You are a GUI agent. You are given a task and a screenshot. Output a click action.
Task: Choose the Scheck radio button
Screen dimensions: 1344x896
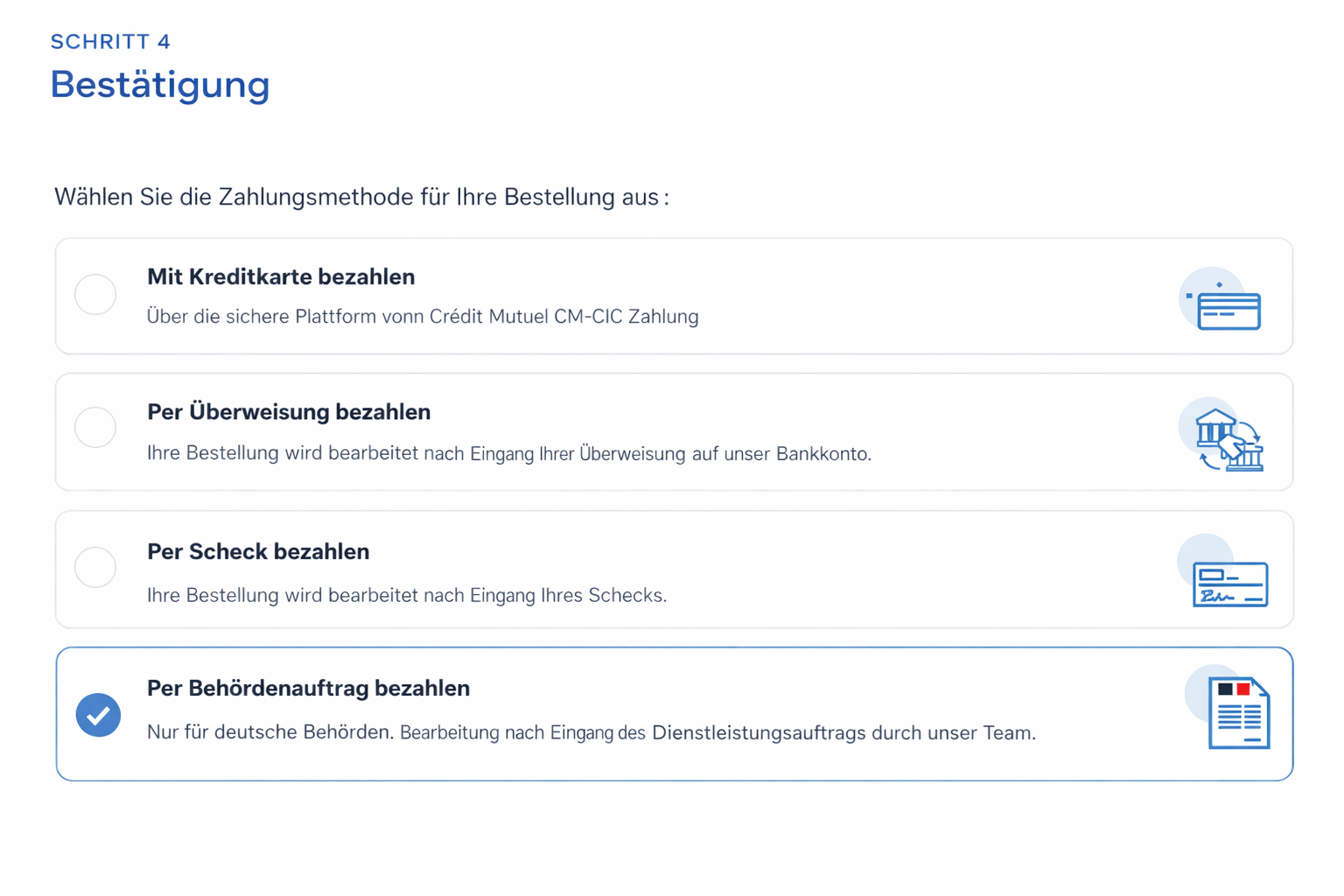tap(95, 567)
